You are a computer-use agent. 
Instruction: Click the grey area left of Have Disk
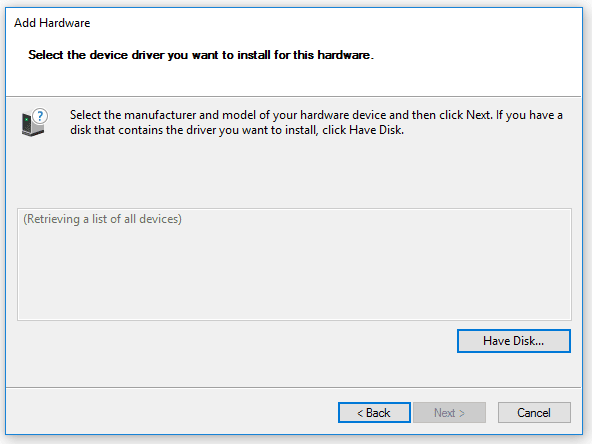click(234, 341)
